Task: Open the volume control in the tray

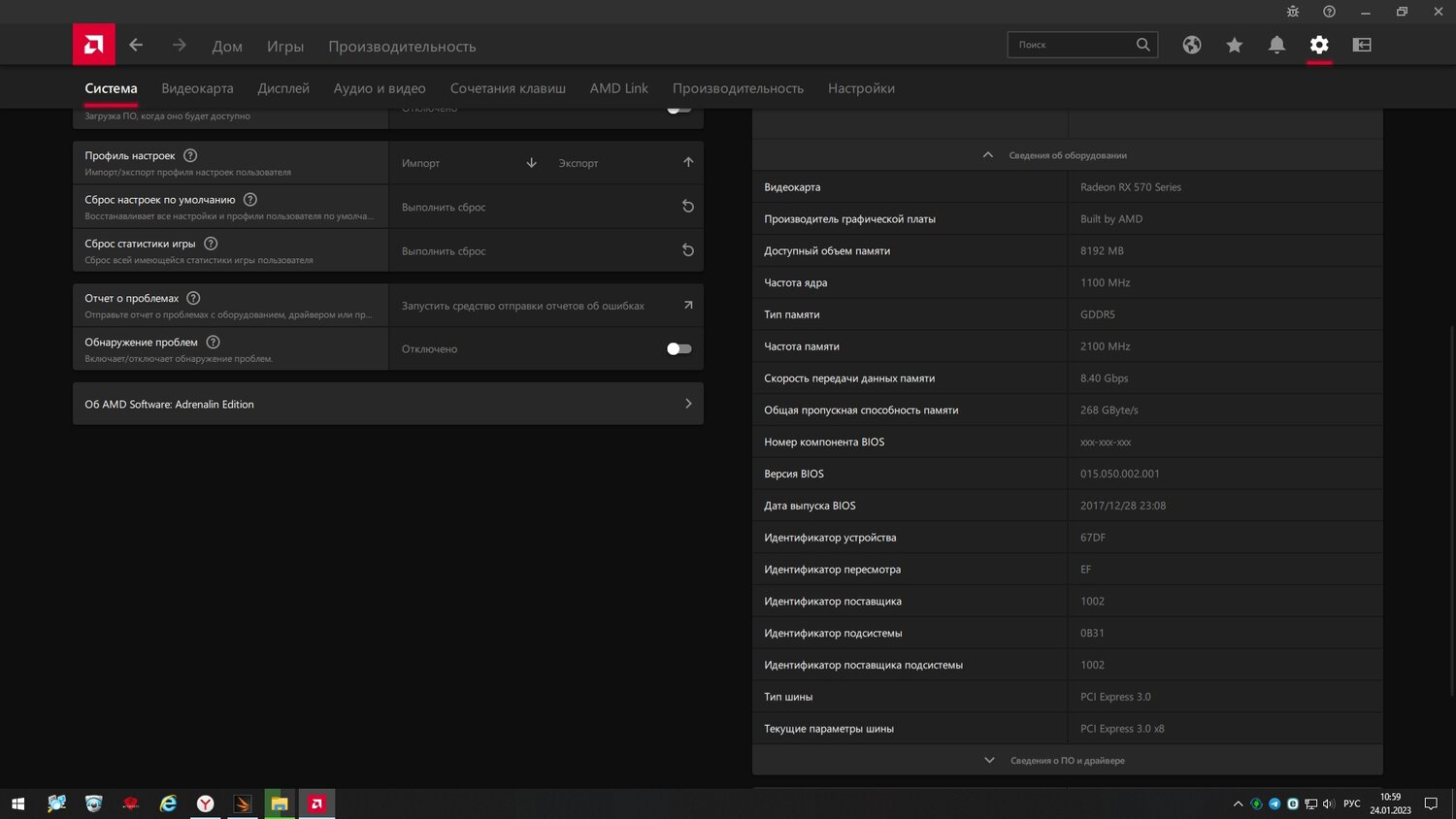Action: click(1329, 803)
